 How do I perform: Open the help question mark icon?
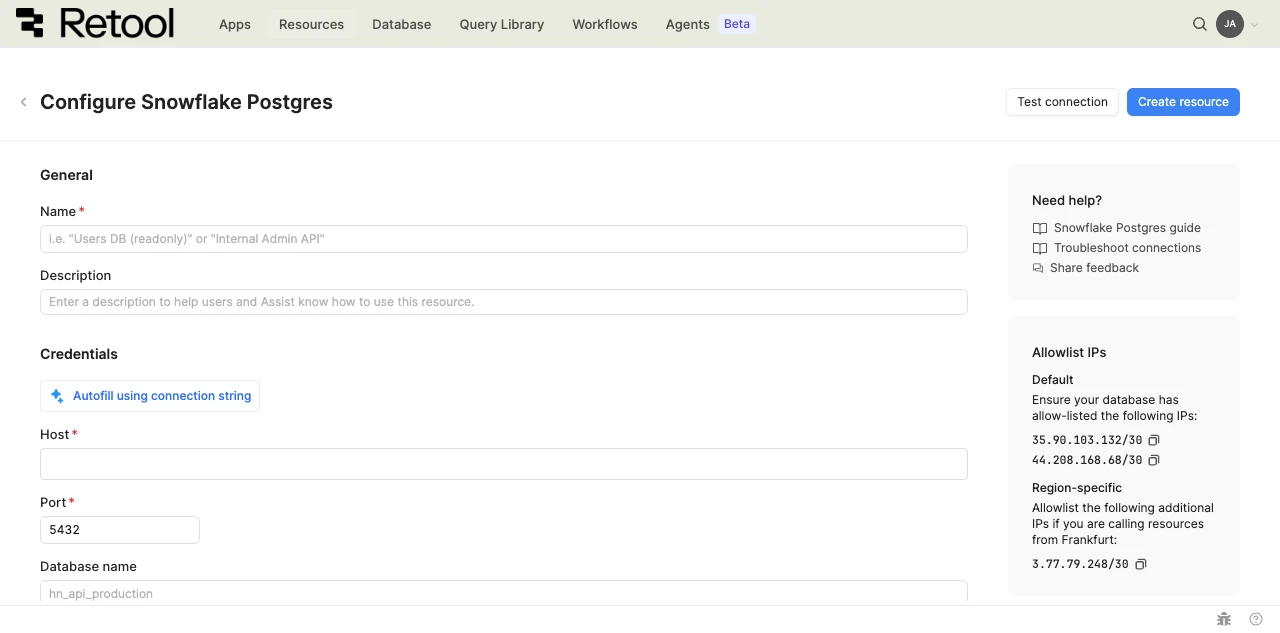(1256, 619)
